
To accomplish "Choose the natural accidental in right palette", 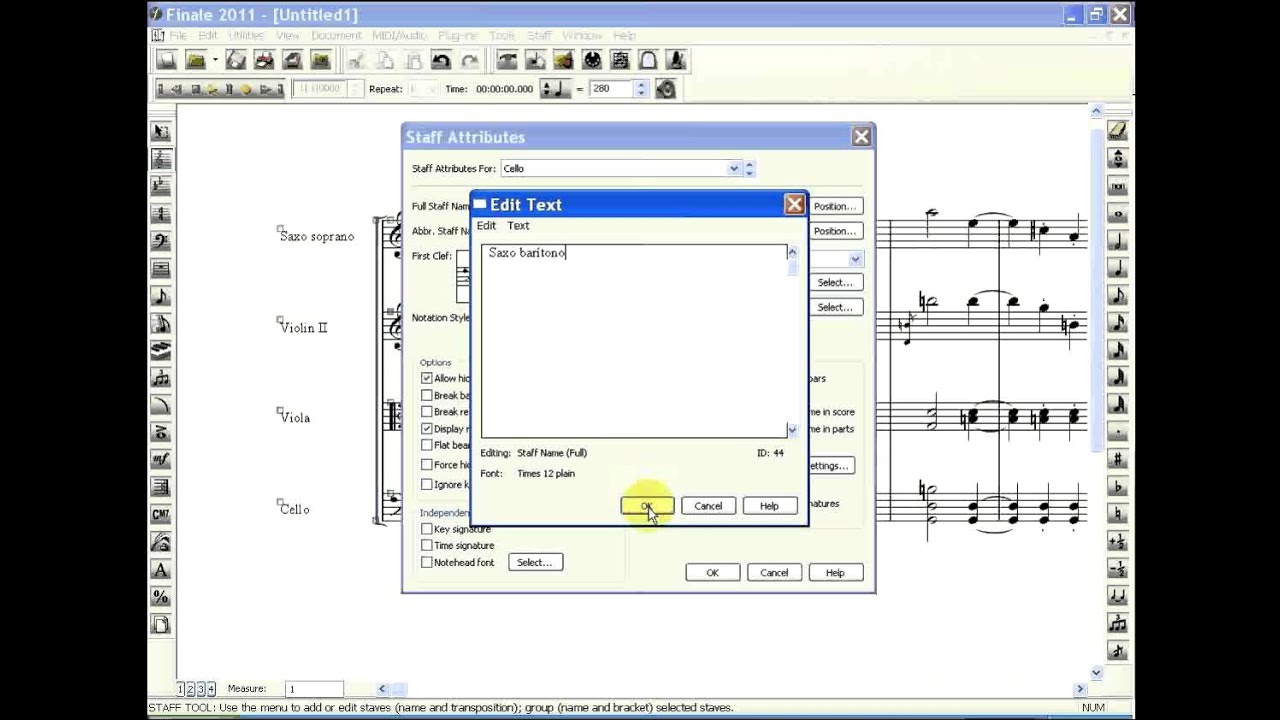I will tap(1118, 514).
